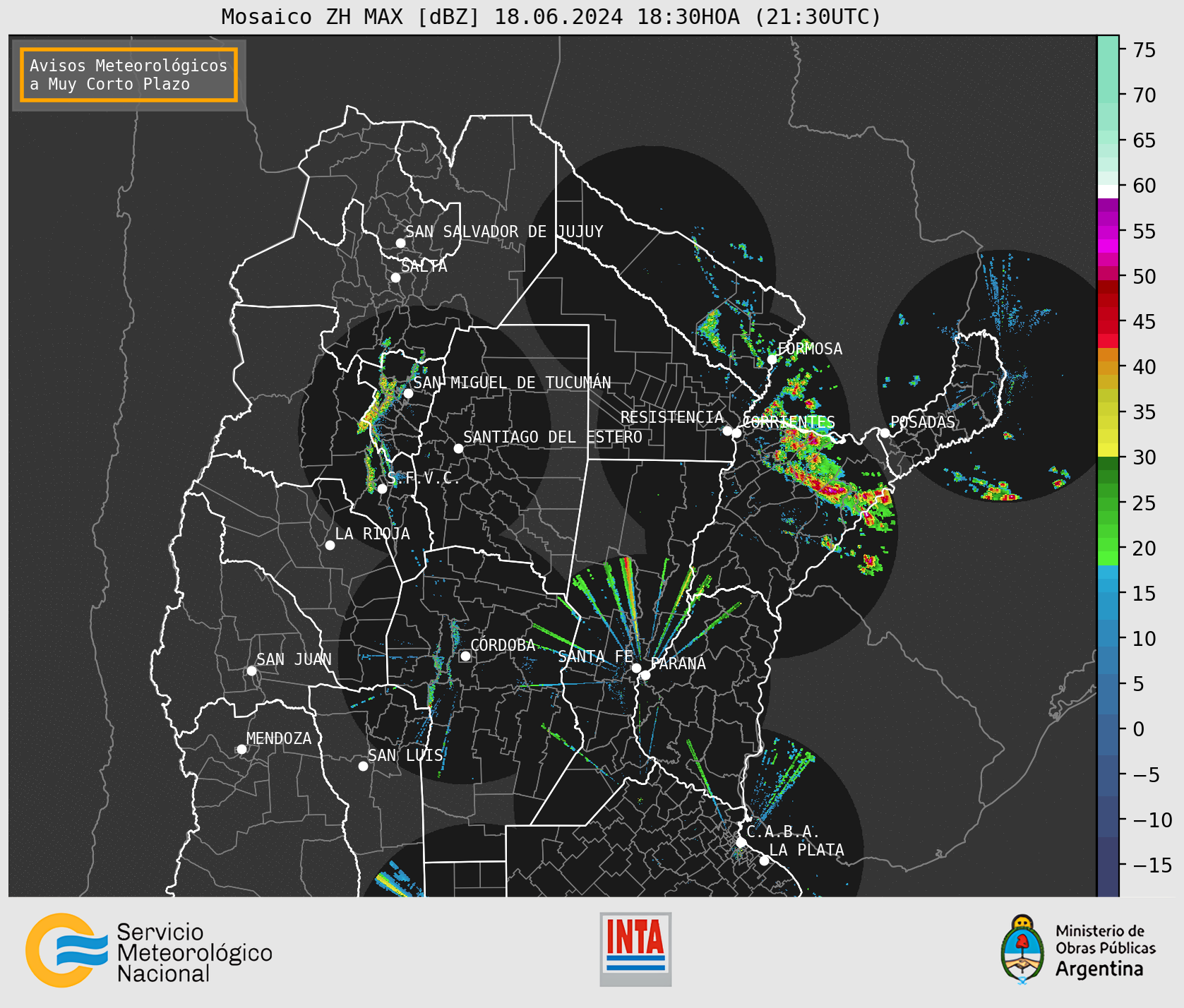The image size is (1184, 1008).
Task: Select the Córdoba city marker
Action: (x=465, y=656)
